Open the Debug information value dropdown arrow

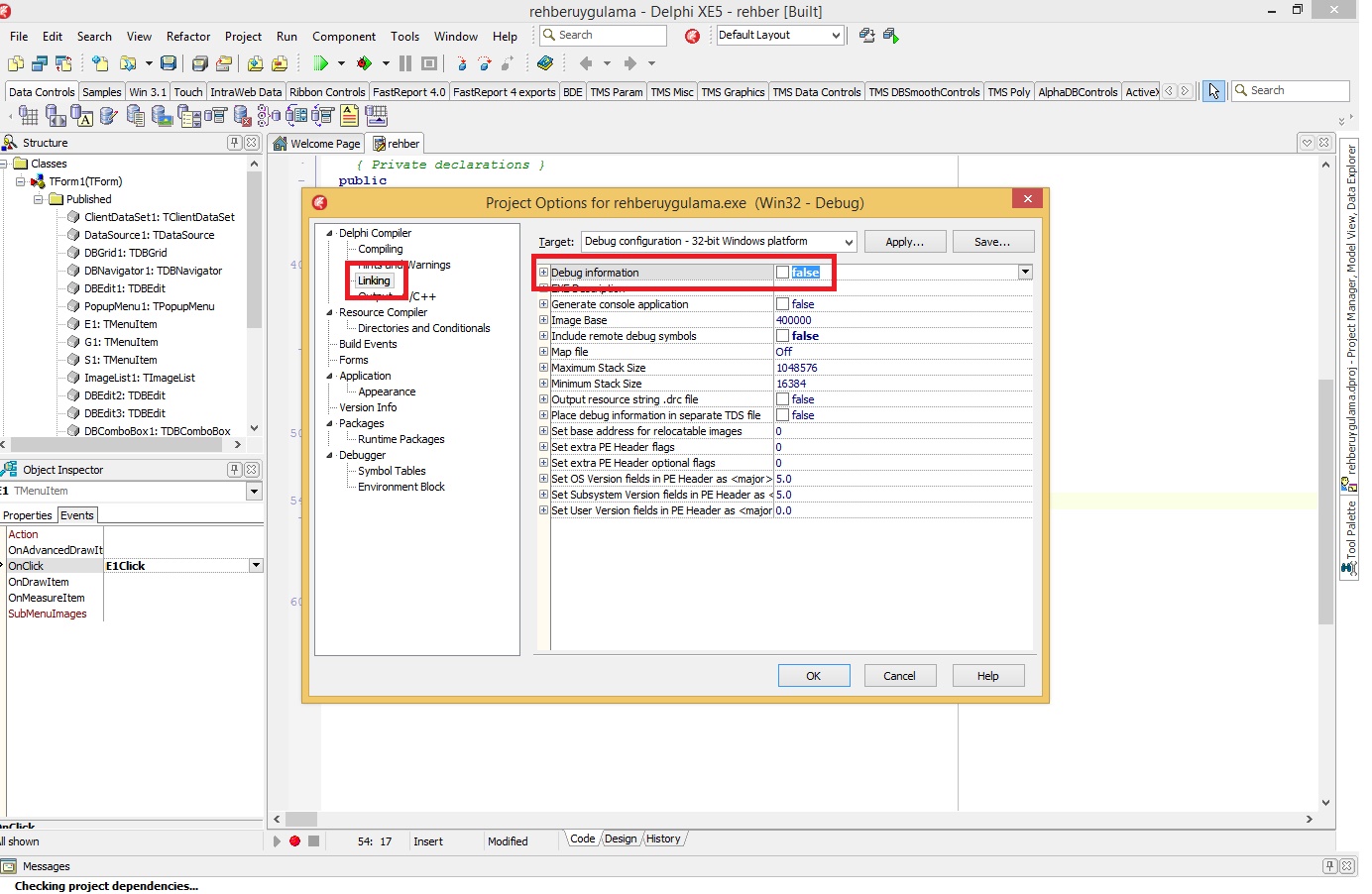click(x=1025, y=273)
